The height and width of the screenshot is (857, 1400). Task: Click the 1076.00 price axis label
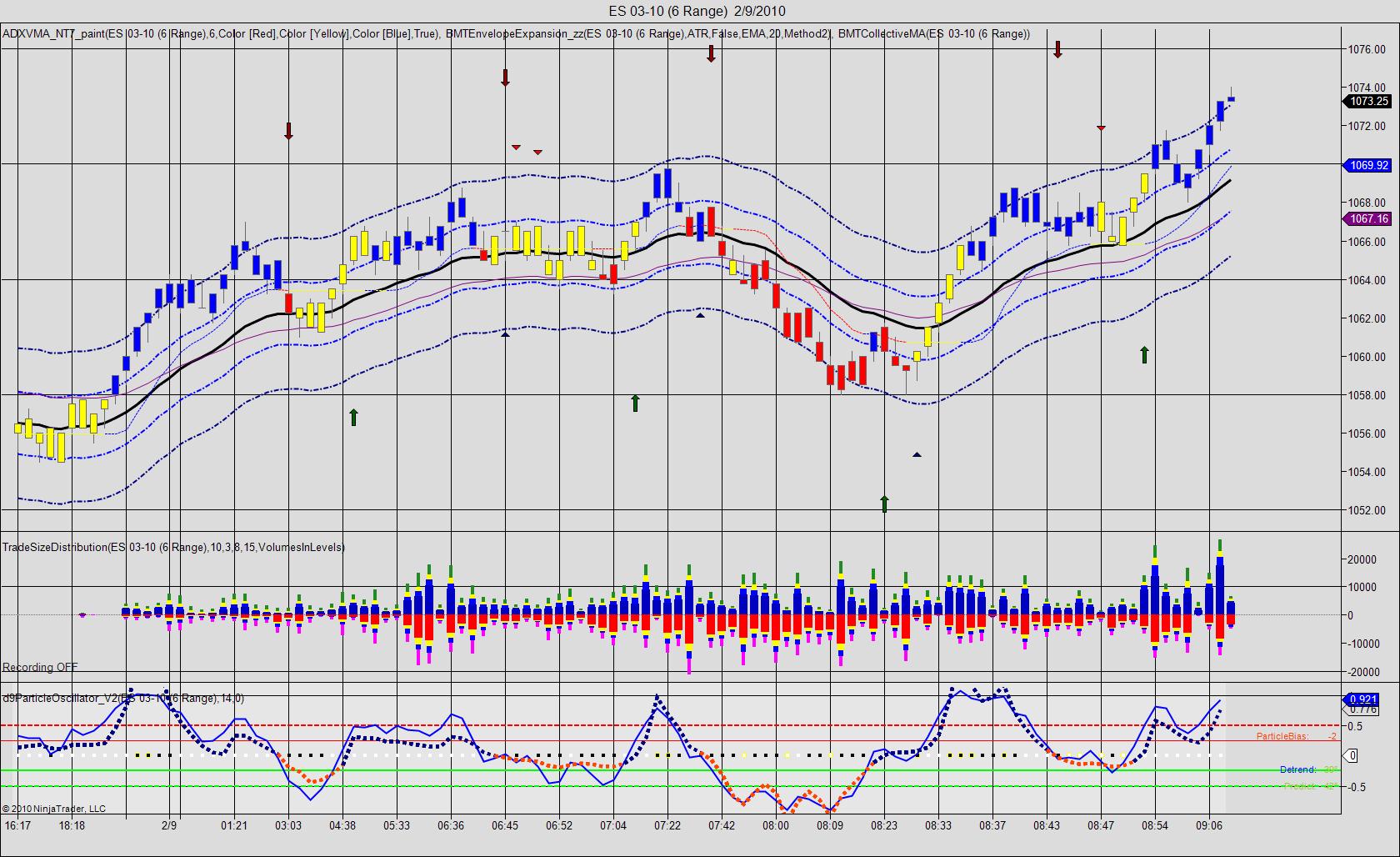(x=1367, y=49)
